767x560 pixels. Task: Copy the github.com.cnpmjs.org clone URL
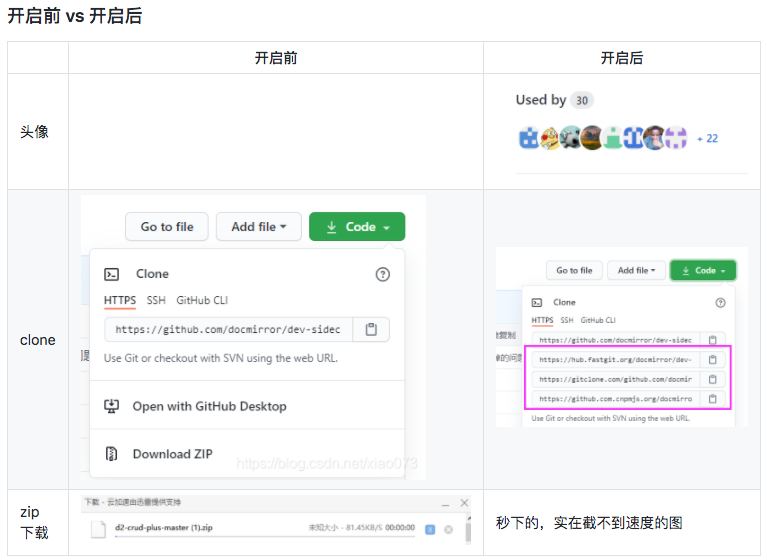713,399
